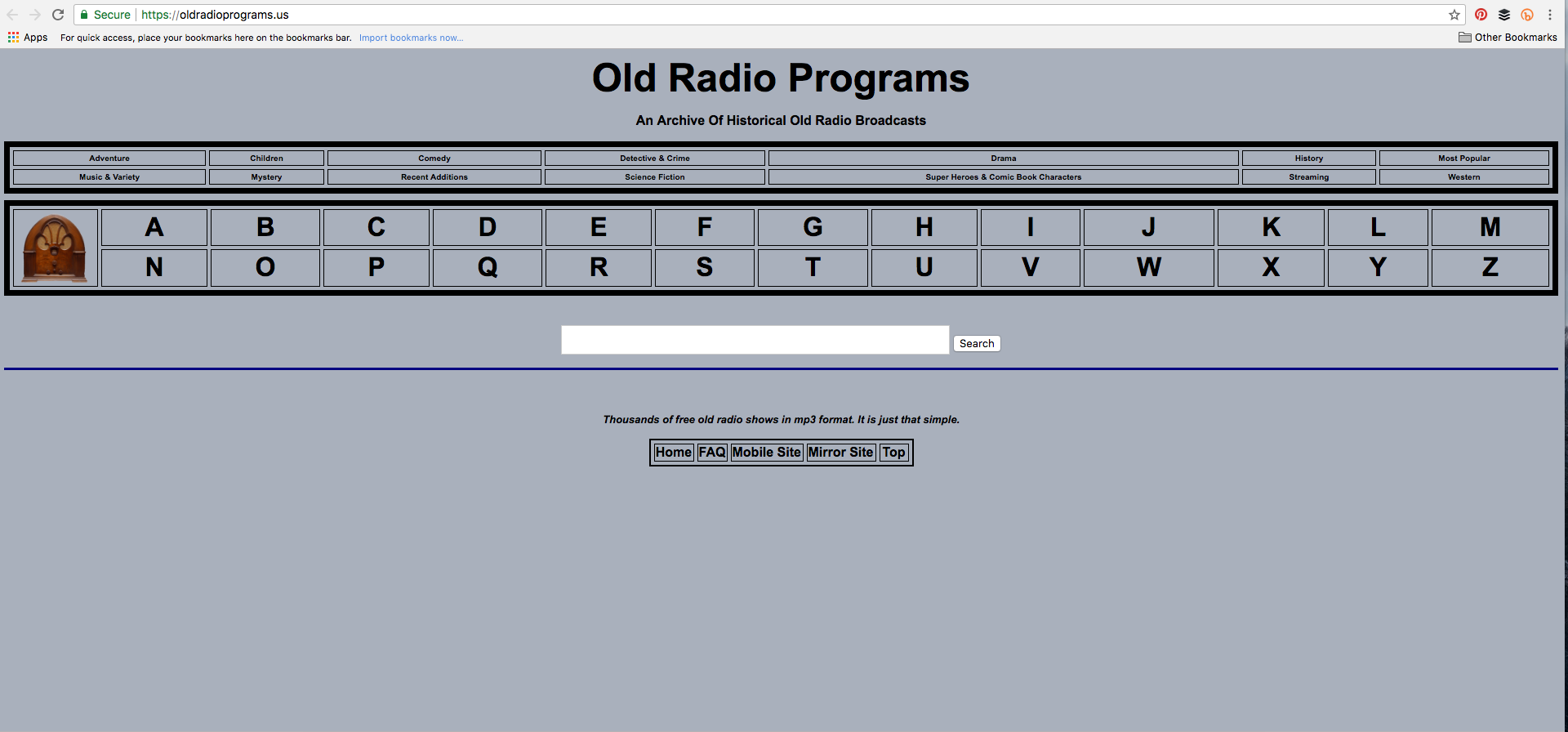1568x732 pixels.
Task: Open the orange circular extension icon
Action: pyautogui.click(x=1527, y=15)
